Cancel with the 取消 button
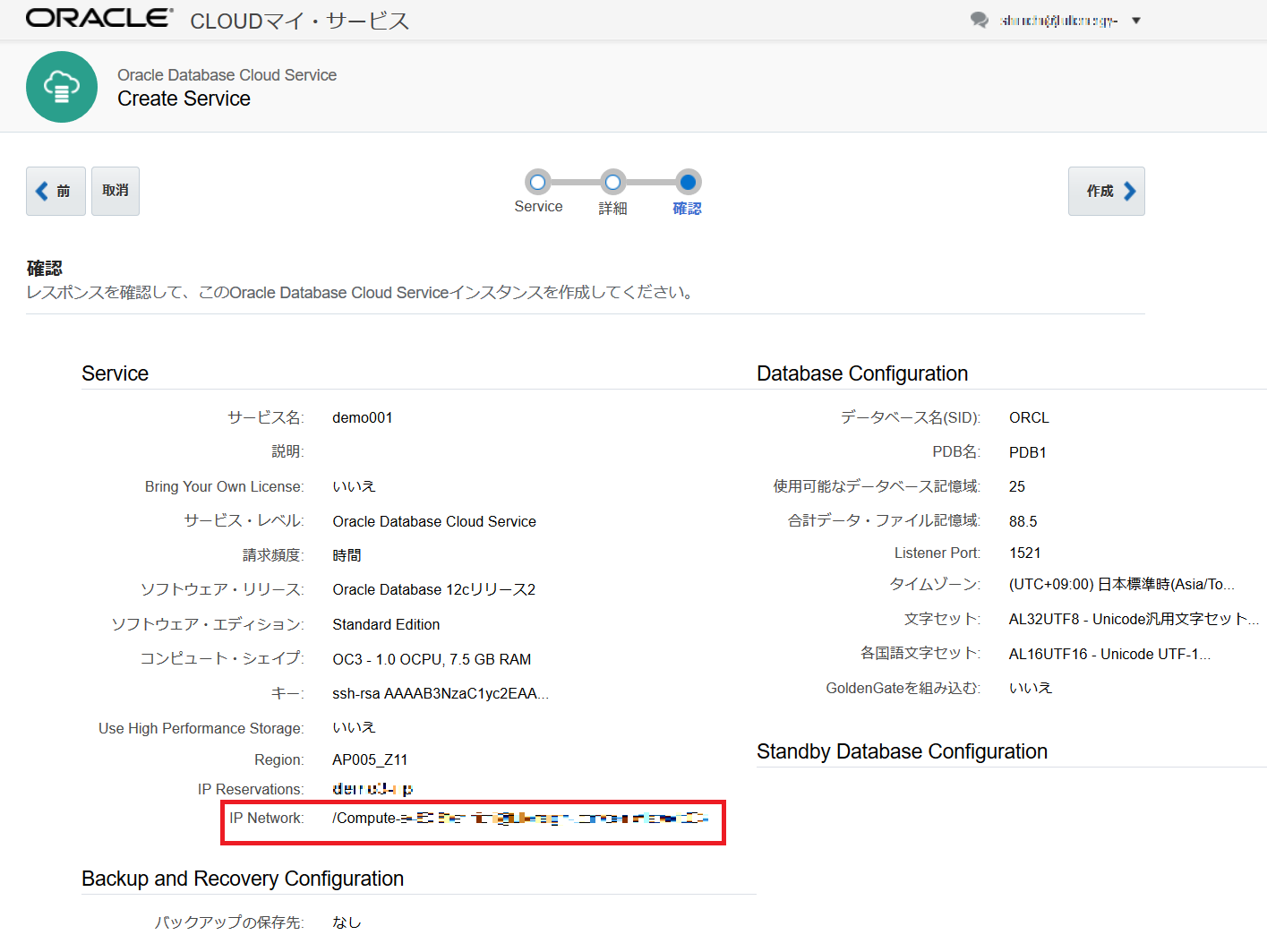Image resolution: width=1267 pixels, height=952 pixels. click(x=116, y=191)
